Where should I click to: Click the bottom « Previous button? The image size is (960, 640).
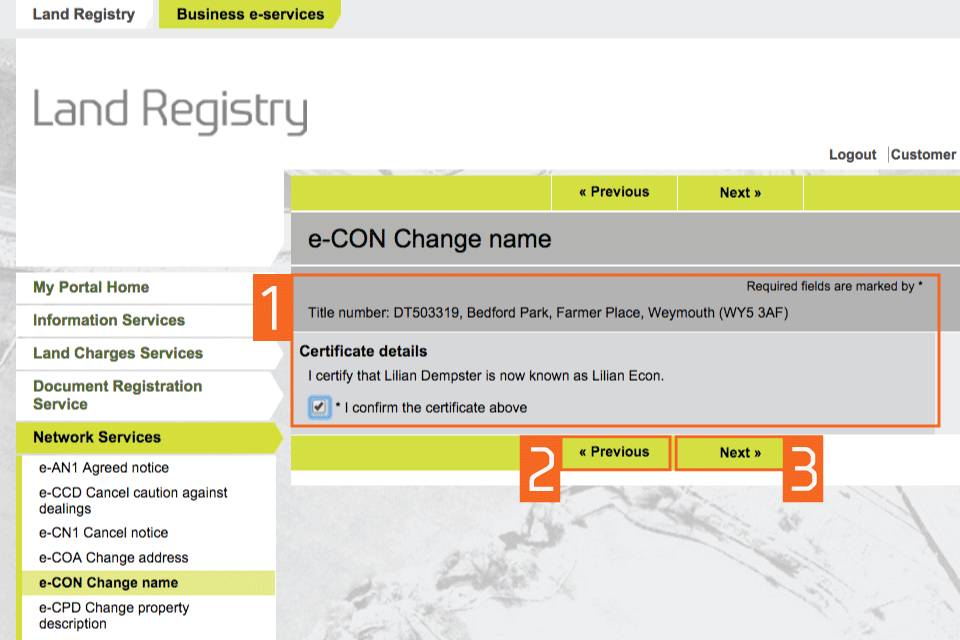click(x=614, y=453)
